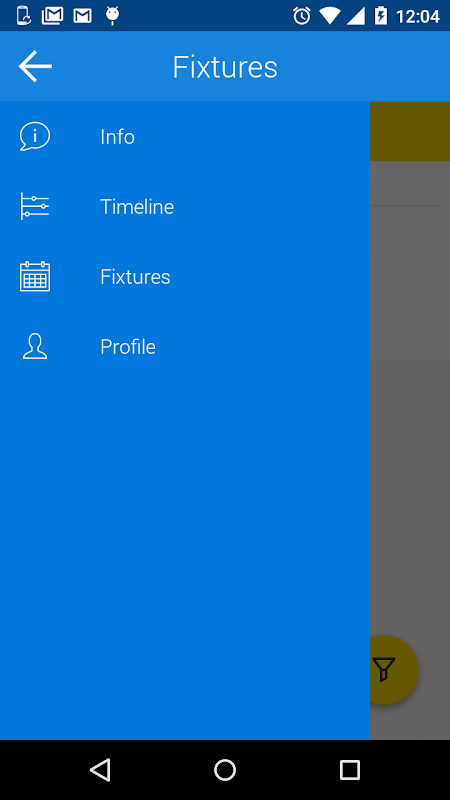Tap the alarm clock status icon
Viewport: 450px width, 800px height.
coord(302,16)
